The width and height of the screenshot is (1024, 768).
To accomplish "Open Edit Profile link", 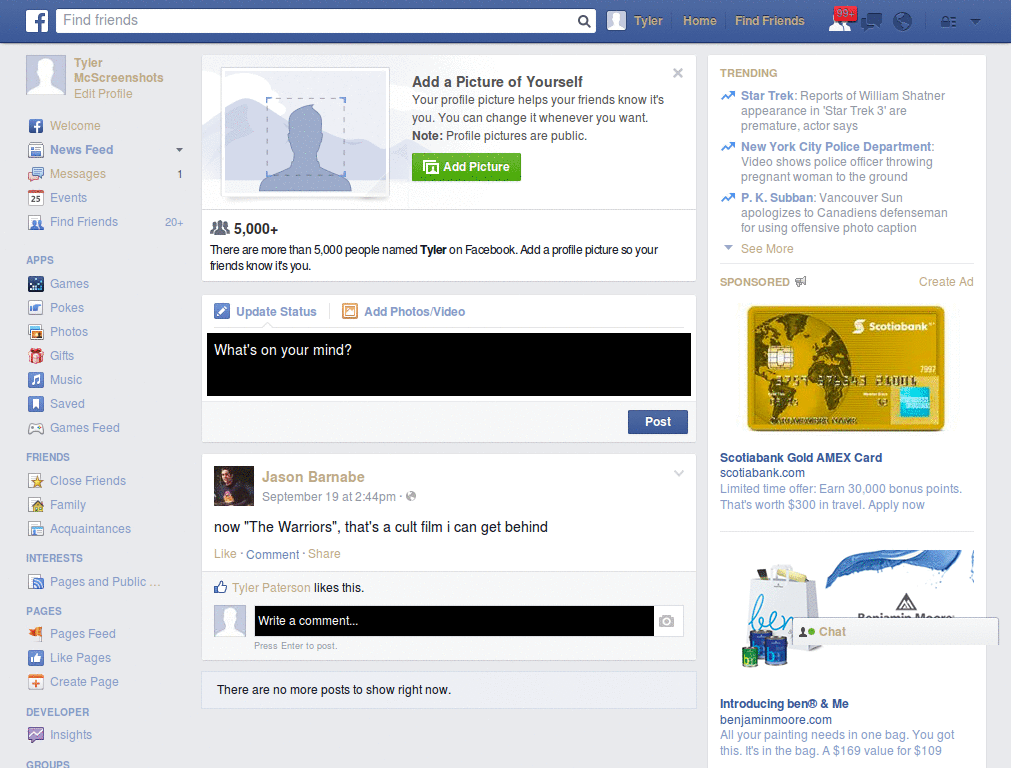I will pos(103,94).
